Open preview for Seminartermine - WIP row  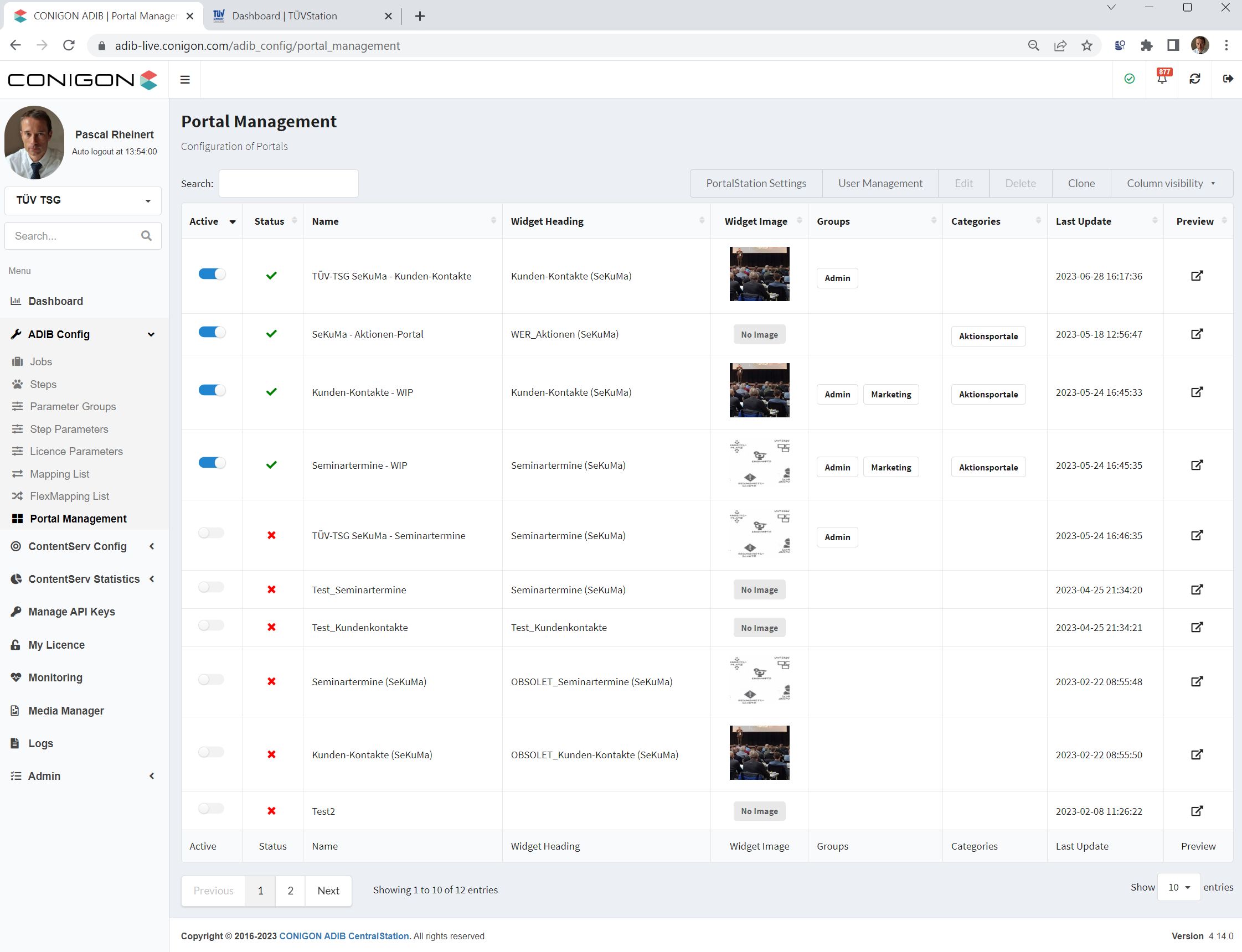(x=1197, y=465)
